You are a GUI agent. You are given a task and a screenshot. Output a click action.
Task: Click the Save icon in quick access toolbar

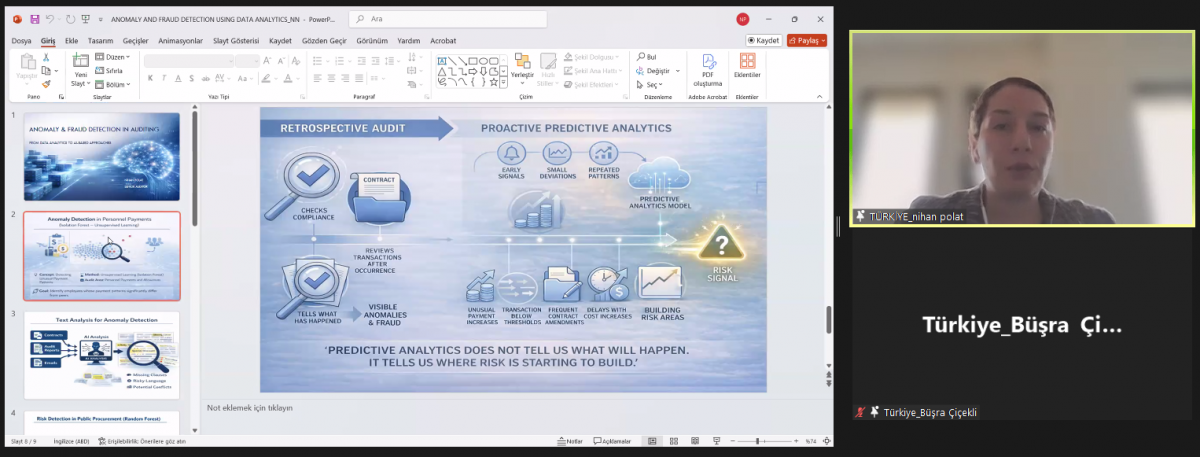(34, 19)
